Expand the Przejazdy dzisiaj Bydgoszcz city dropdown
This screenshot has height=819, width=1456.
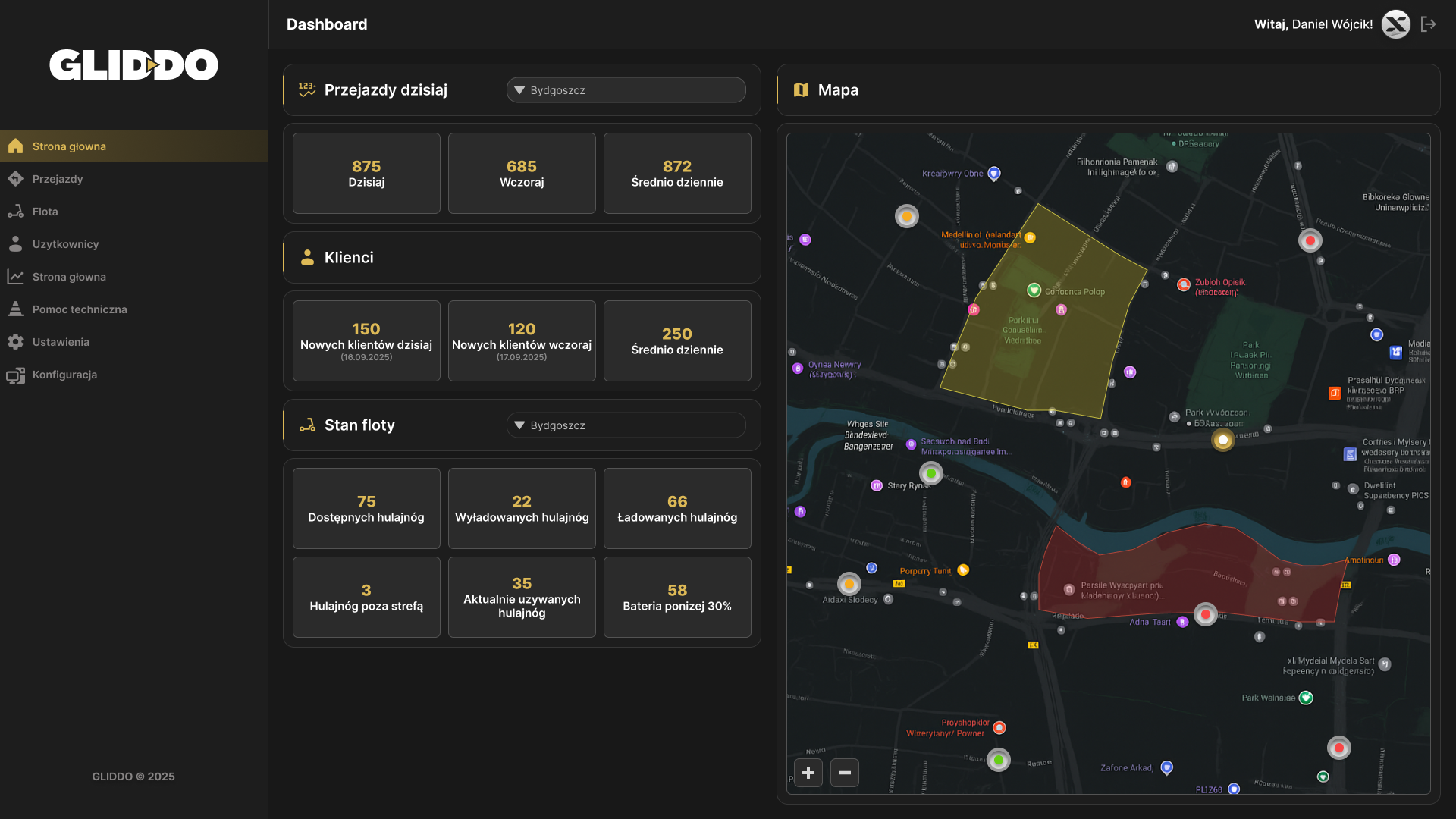point(626,90)
